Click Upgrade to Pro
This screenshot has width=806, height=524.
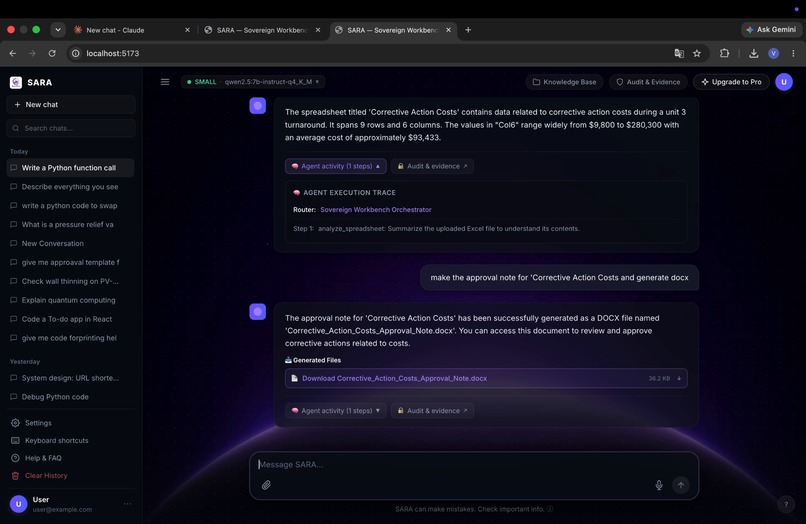point(731,82)
